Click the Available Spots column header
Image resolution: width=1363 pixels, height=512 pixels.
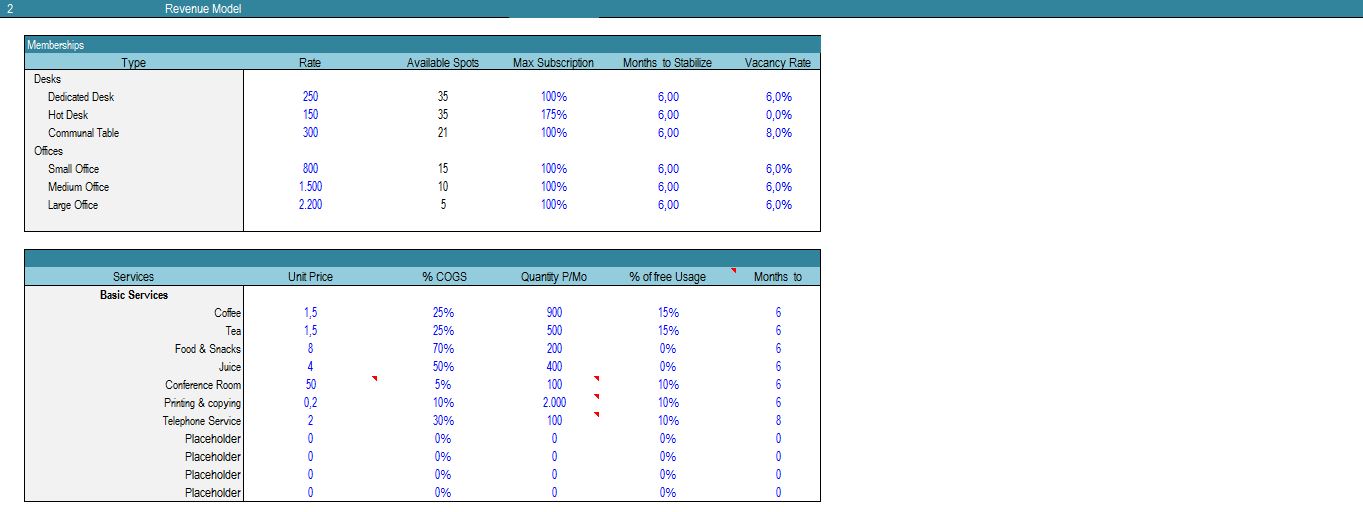443,63
